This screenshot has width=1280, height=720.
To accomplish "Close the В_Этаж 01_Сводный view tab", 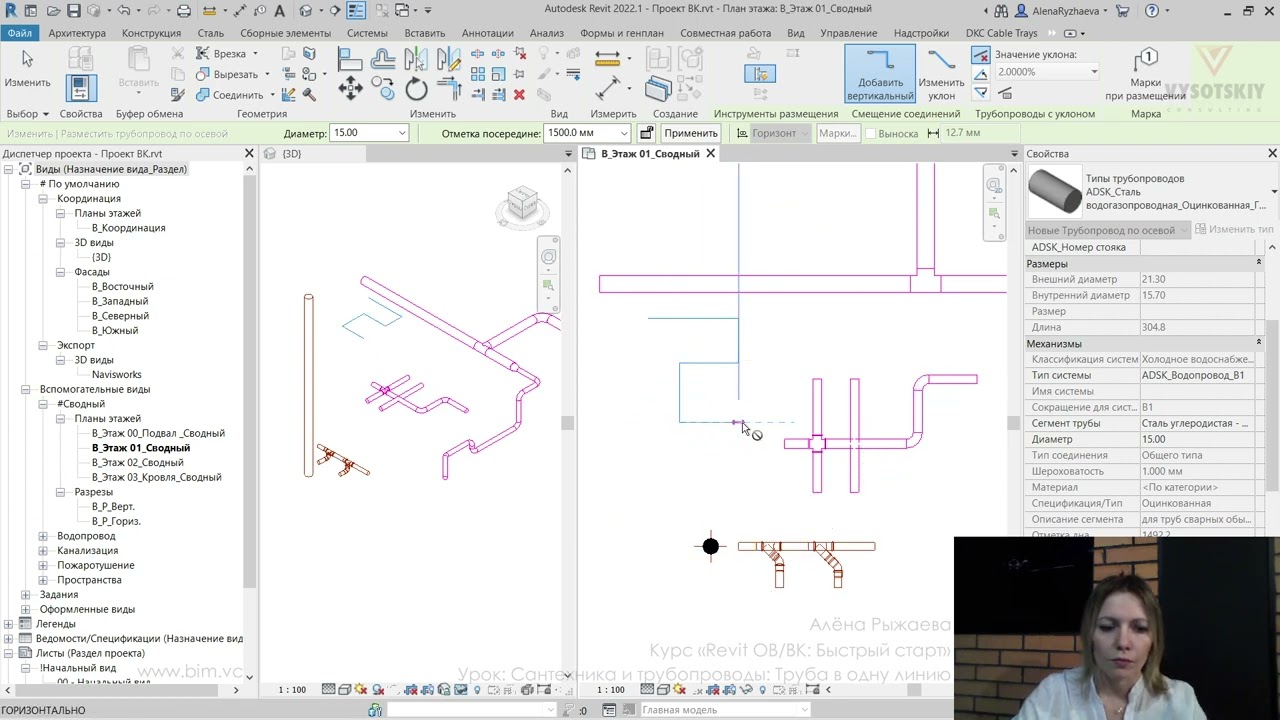I will click(x=710, y=154).
